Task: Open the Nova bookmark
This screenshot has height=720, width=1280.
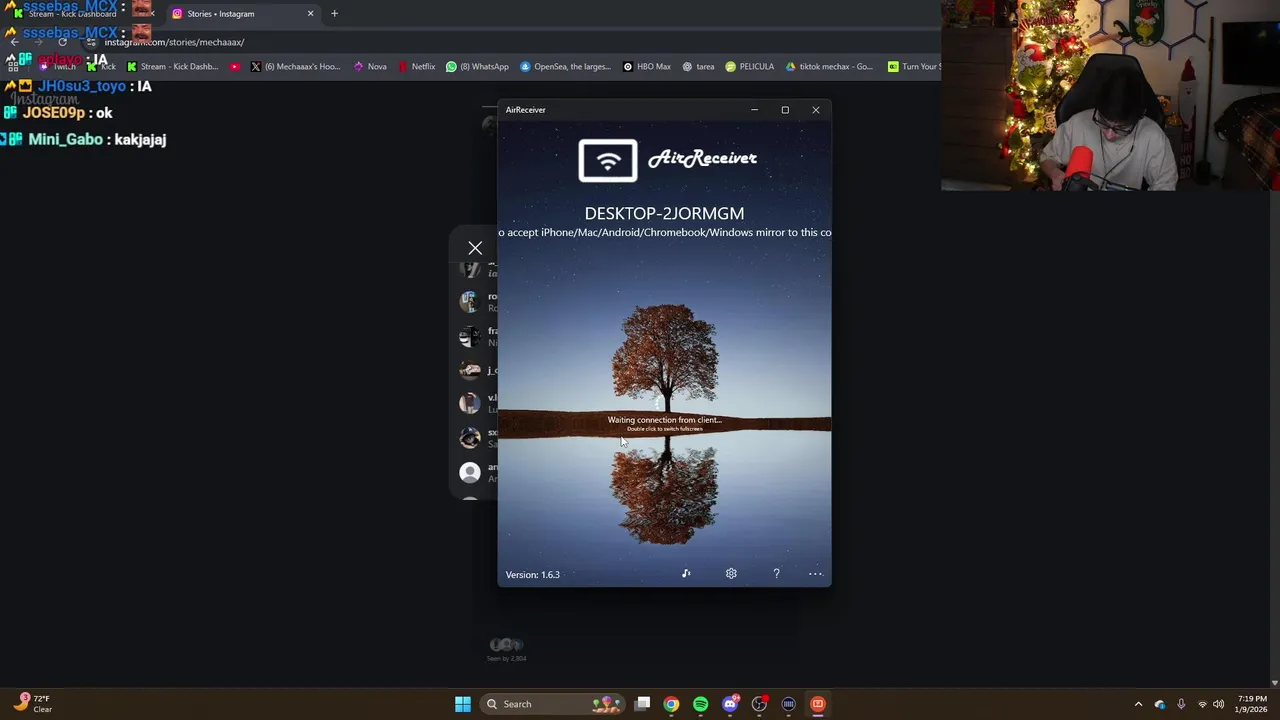Action: pyautogui.click(x=370, y=67)
